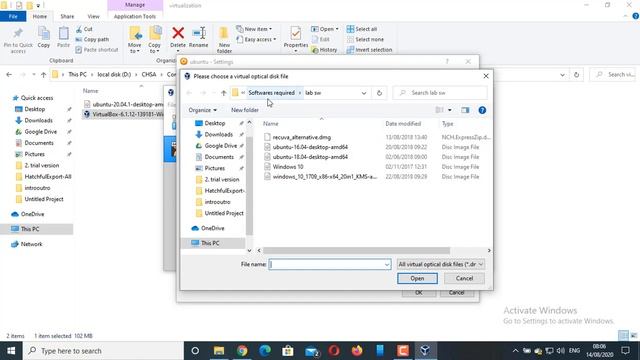Click the horizontal scrollbar in the file list
This screenshot has height=360, width=640.
pyautogui.click(x=356, y=251)
